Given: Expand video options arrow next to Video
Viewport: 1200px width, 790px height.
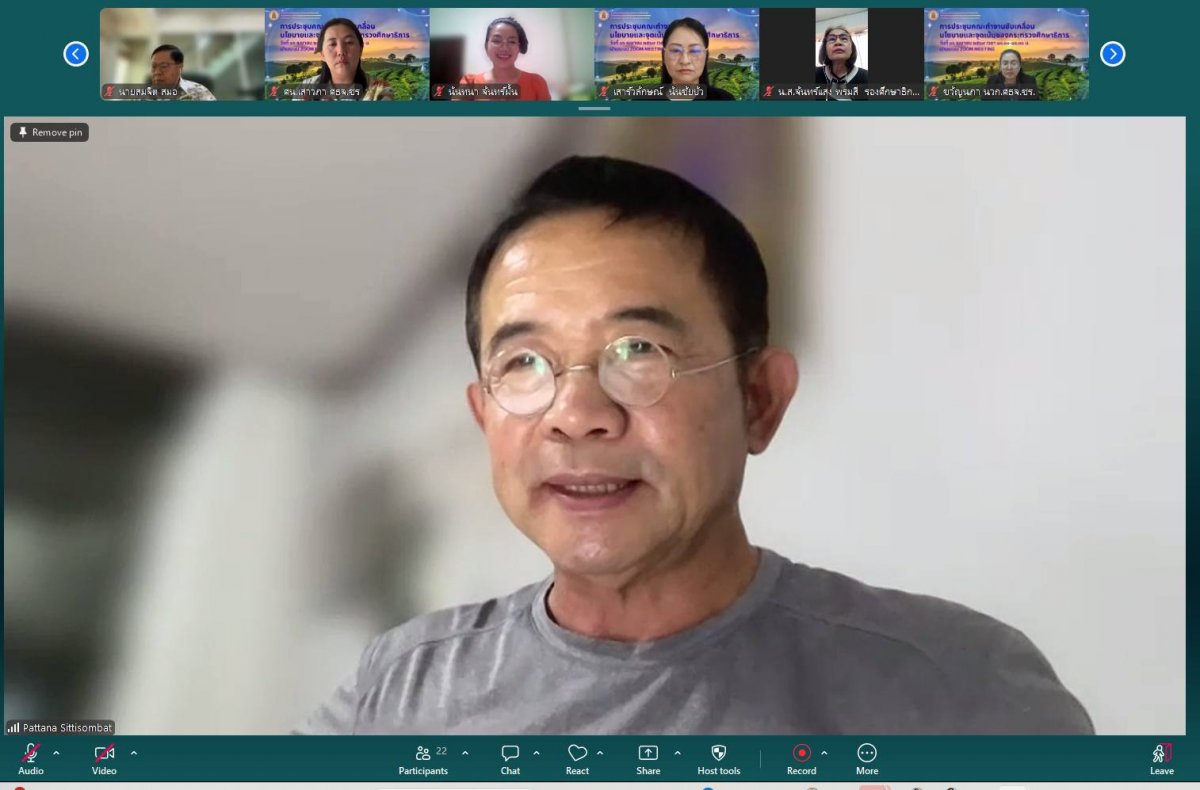Looking at the screenshot, I should pyautogui.click(x=134, y=753).
